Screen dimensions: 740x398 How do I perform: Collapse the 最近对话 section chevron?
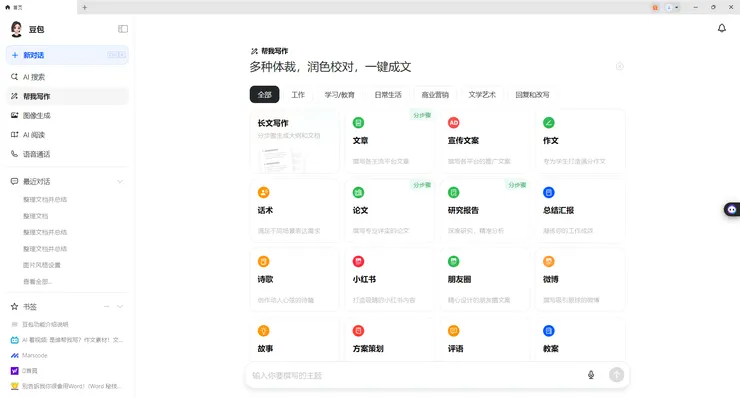[120, 181]
